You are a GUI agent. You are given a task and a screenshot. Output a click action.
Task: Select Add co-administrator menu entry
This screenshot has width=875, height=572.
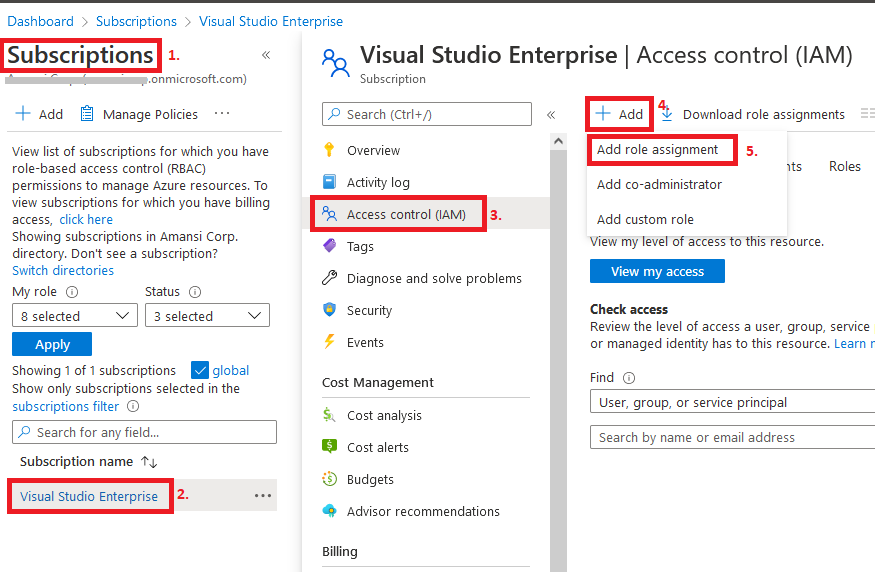tap(659, 184)
